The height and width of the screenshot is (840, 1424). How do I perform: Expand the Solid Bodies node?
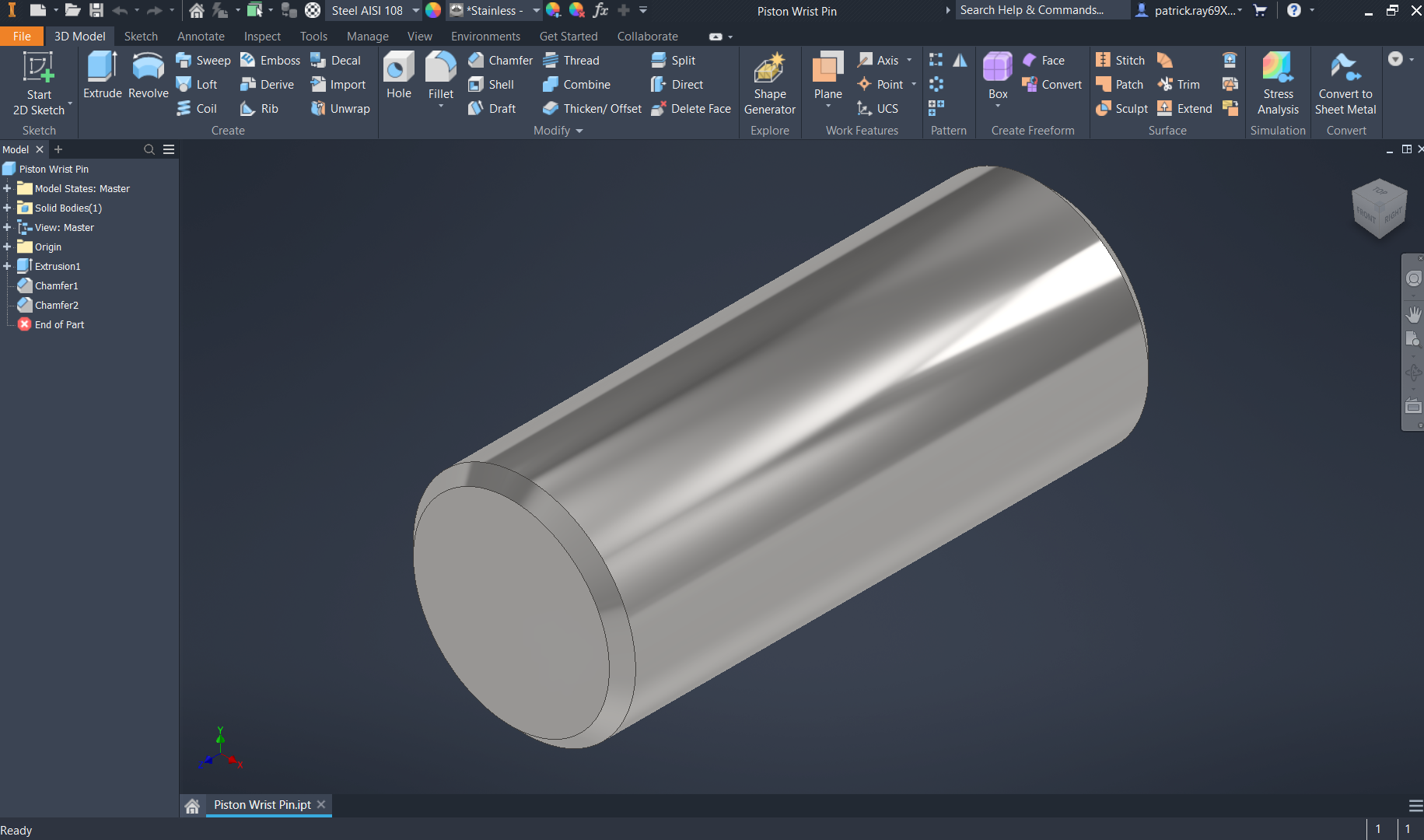click(7, 208)
